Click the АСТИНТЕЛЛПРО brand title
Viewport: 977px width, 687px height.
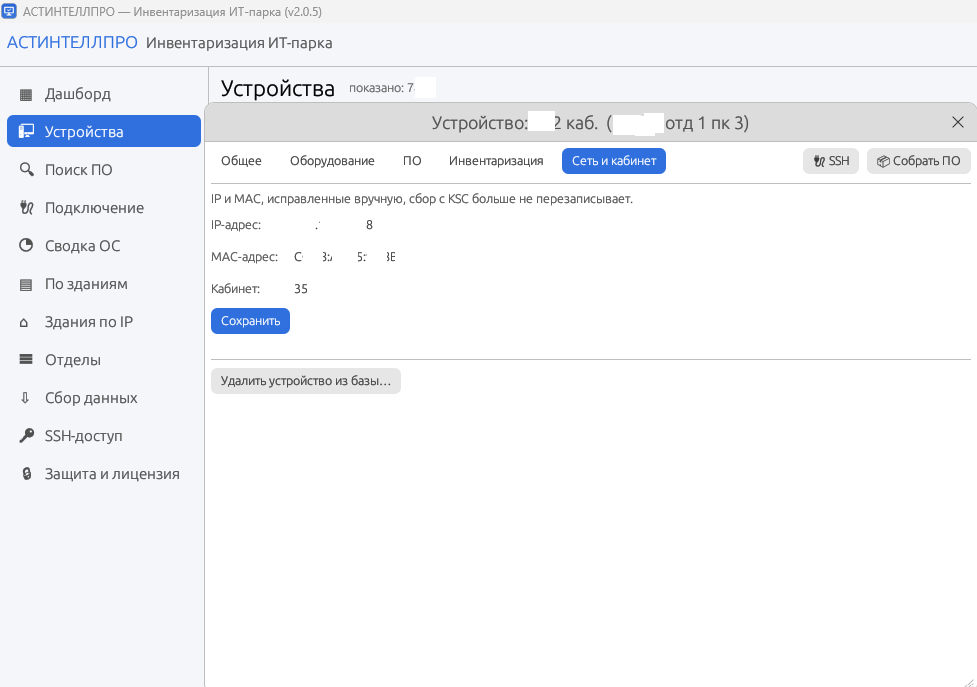point(72,42)
